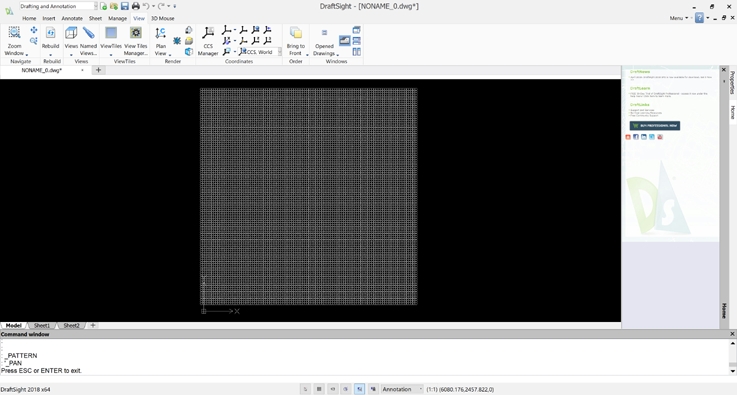Click the Redo arrow icon

[x=161, y=6]
